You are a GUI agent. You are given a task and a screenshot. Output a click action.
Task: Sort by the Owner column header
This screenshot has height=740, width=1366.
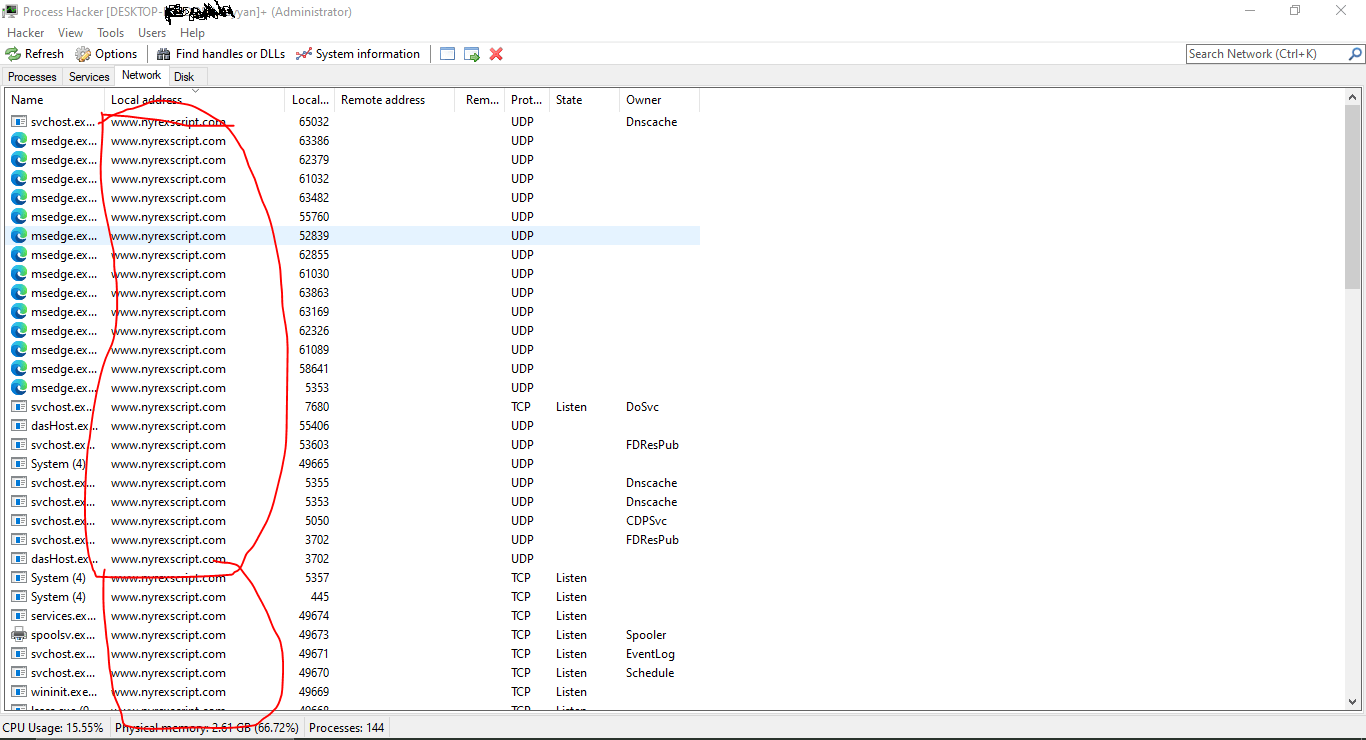660,100
